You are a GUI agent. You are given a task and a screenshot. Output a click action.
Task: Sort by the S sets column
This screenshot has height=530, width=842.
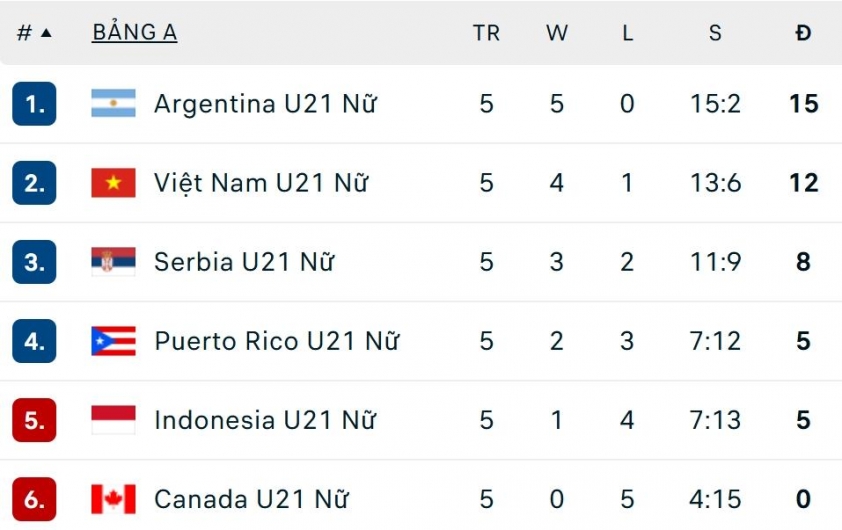click(x=715, y=33)
